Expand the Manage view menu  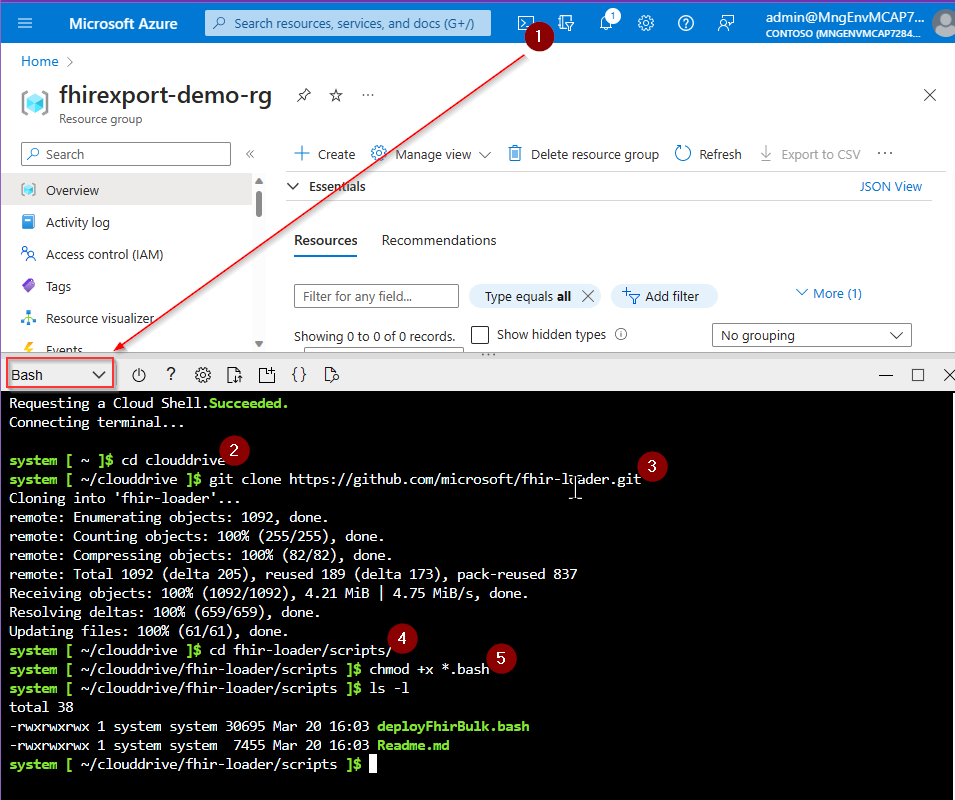pos(431,154)
